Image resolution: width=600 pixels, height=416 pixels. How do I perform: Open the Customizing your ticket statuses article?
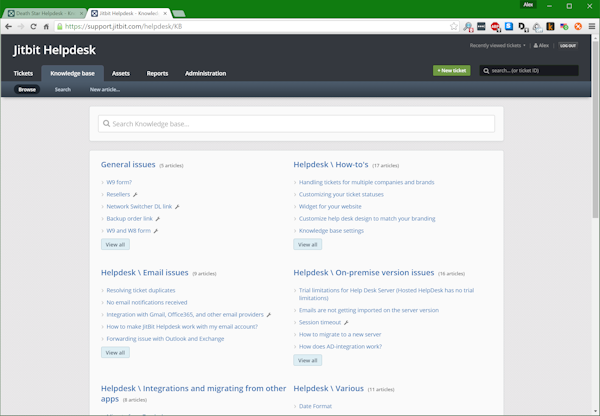coord(341,194)
